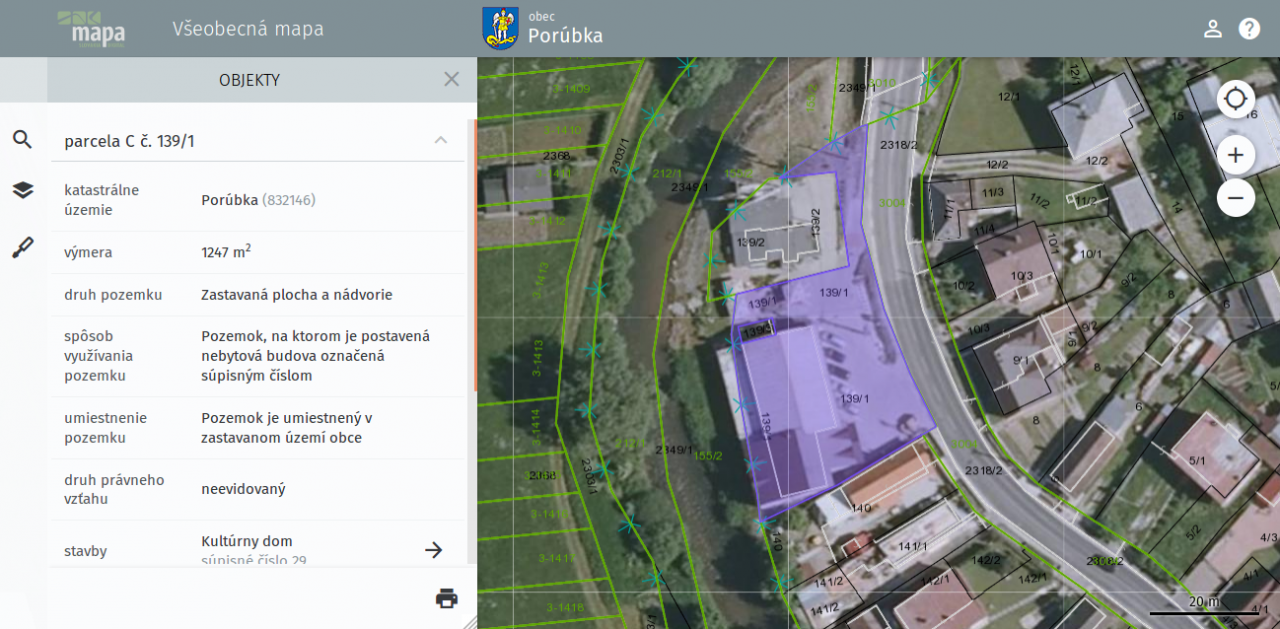Center map on my location
The width and height of the screenshot is (1280, 629).
coord(1235,99)
